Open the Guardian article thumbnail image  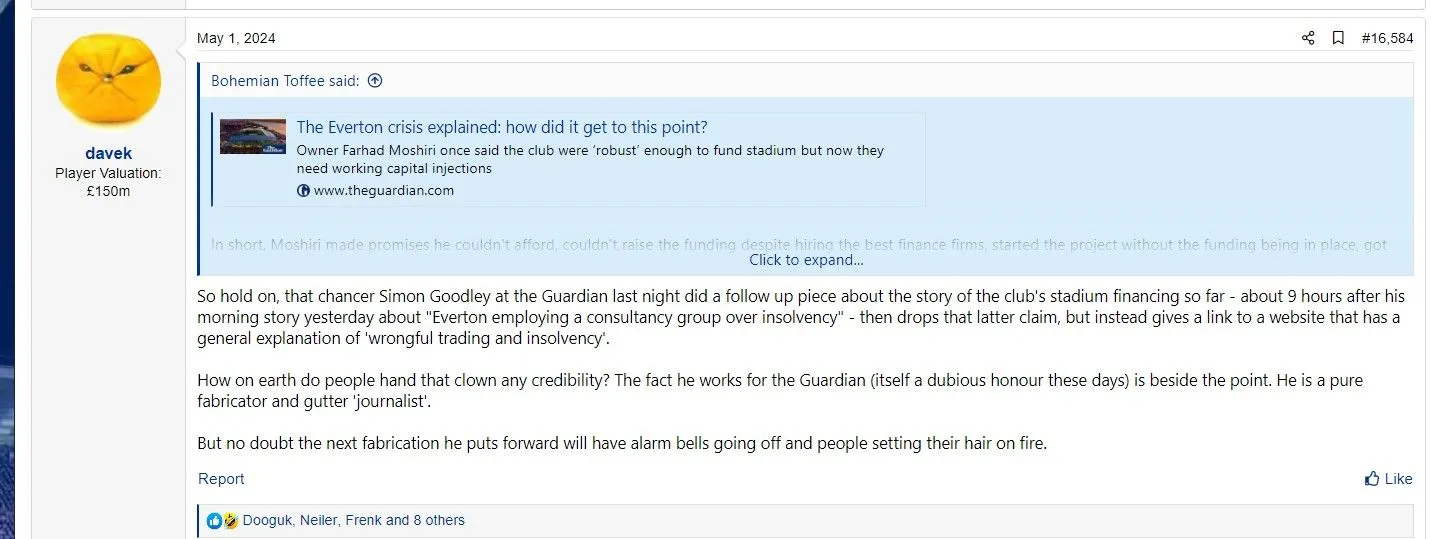tap(253, 136)
